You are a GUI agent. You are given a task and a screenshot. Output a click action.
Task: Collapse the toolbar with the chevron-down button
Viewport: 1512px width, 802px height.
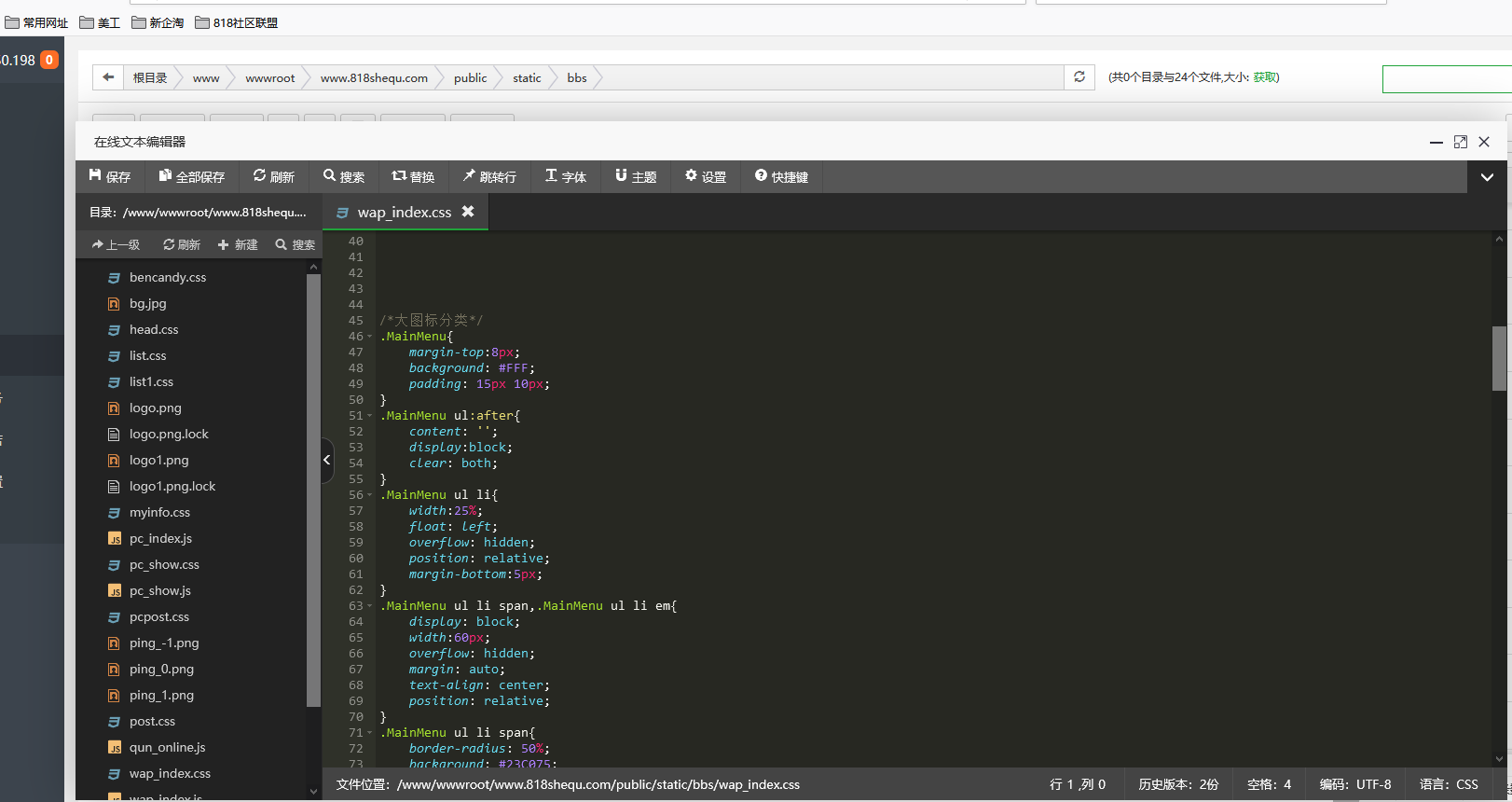pyautogui.click(x=1487, y=177)
